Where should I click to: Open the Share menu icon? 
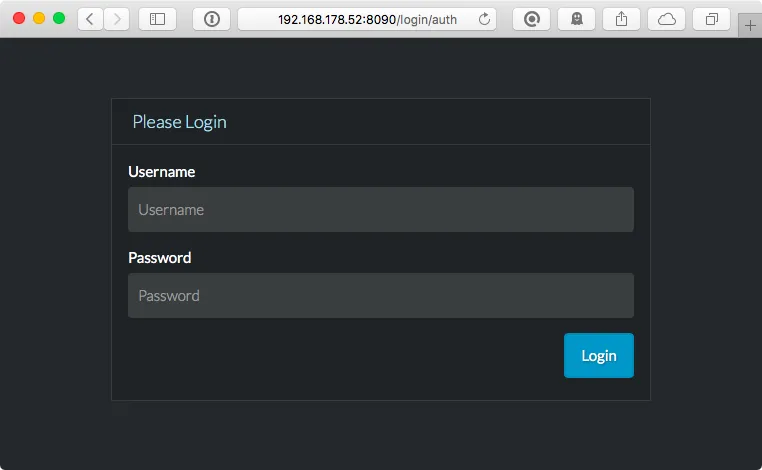pyautogui.click(x=621, y=19)
